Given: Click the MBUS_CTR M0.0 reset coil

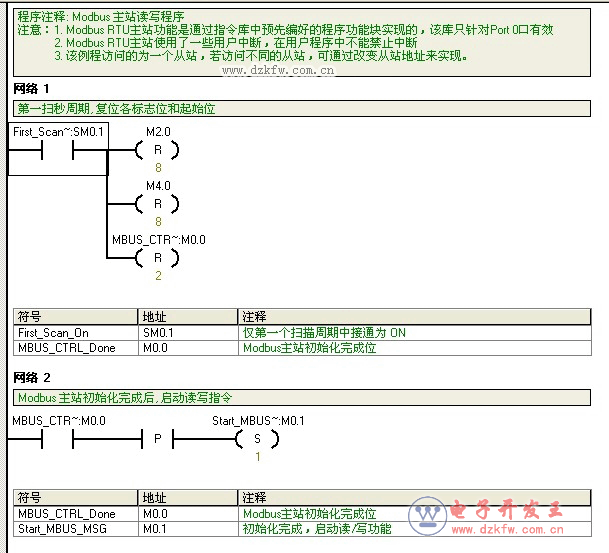Looking at the screenshot, I should point(157,258).
